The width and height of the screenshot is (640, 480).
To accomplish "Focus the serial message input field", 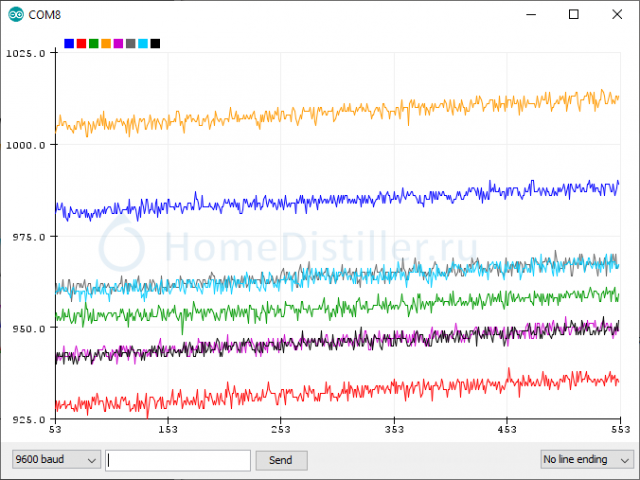I will pyautogui.click(x=178, y=460).
